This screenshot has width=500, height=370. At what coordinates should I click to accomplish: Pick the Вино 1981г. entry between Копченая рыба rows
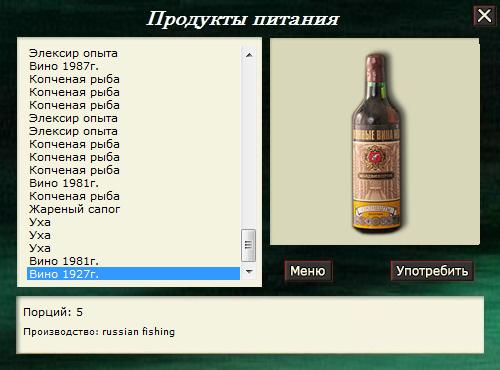point(133,183)
